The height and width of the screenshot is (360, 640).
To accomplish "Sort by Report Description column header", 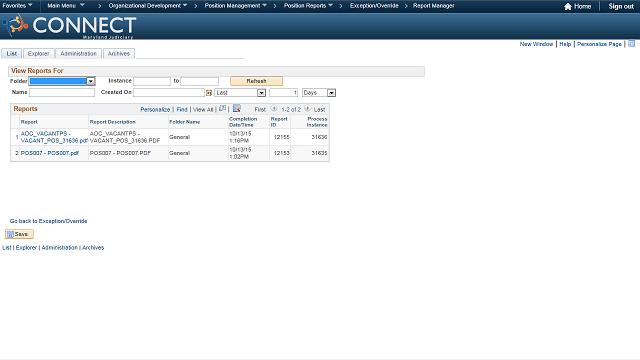I will tap(113, 122).
